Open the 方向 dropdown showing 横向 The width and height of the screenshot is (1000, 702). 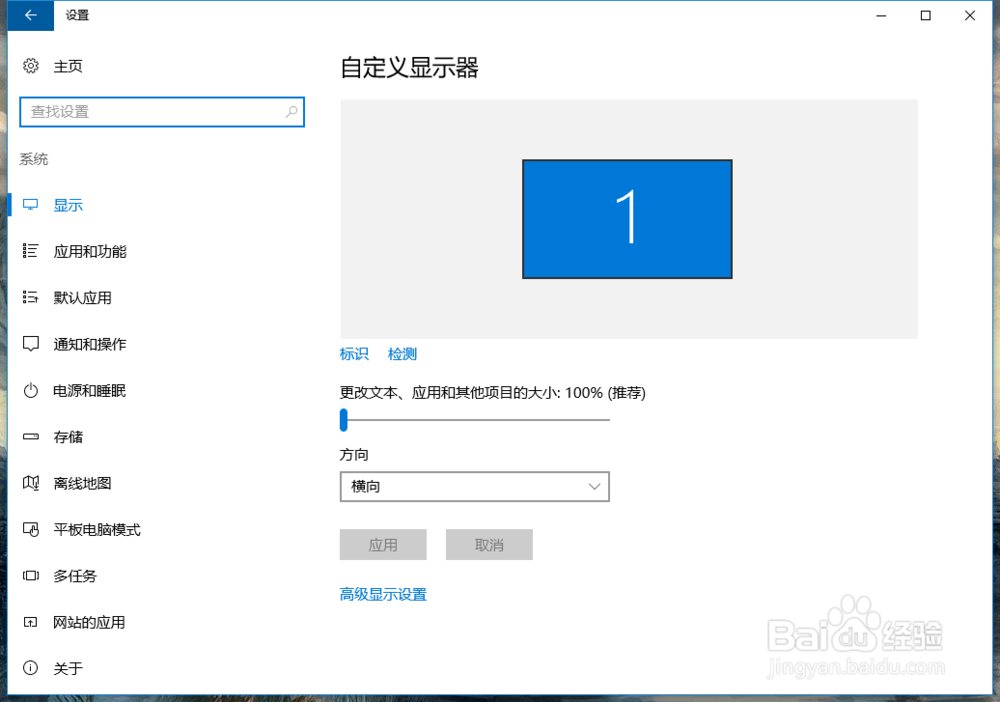click(x=474, y=486)
